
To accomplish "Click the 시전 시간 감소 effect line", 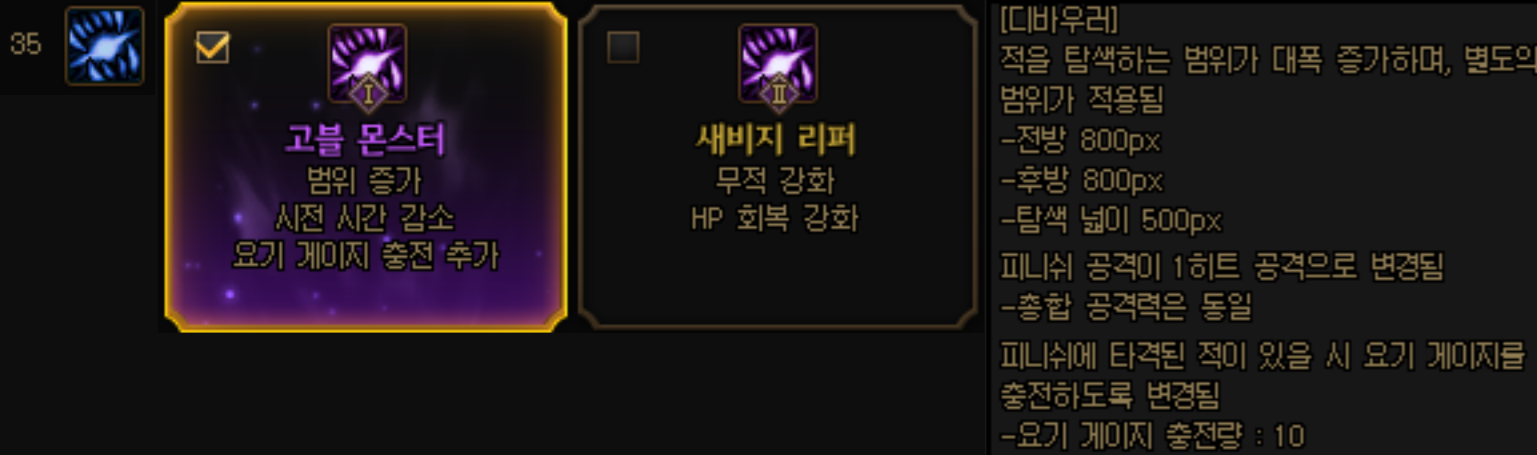I will [365, 218].
